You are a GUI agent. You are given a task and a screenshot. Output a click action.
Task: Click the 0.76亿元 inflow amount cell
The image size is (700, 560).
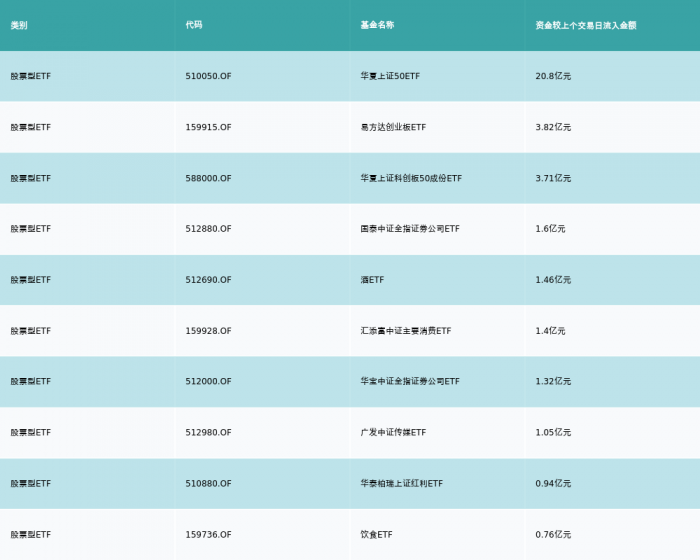coord(553,534)
